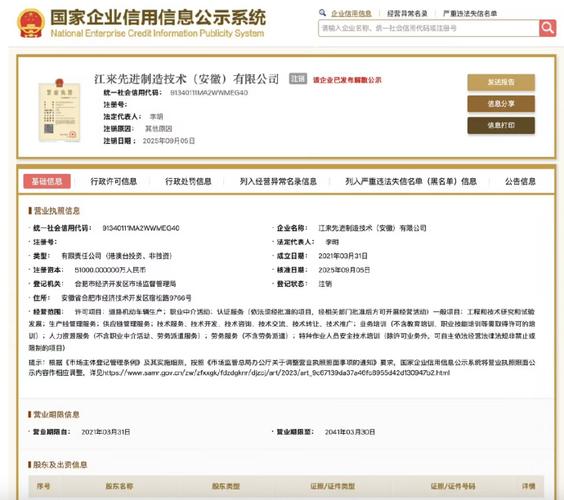This screenshot has width=564, height=500.
Task: Click the 住所 address in 安徽省合肥市
Action: pos(127,298)
